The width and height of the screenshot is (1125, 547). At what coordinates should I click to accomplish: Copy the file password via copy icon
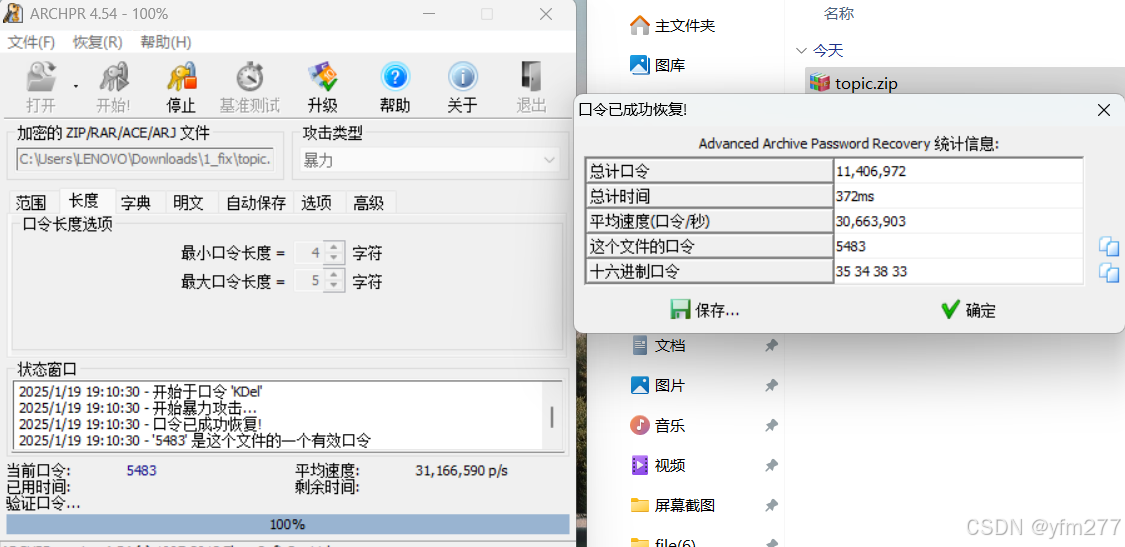click(x=1108, y=247)
